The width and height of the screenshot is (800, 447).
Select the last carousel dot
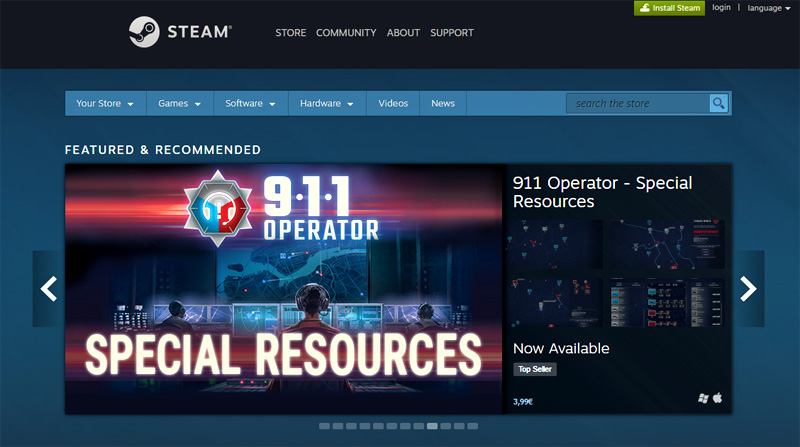click(472, 426)
